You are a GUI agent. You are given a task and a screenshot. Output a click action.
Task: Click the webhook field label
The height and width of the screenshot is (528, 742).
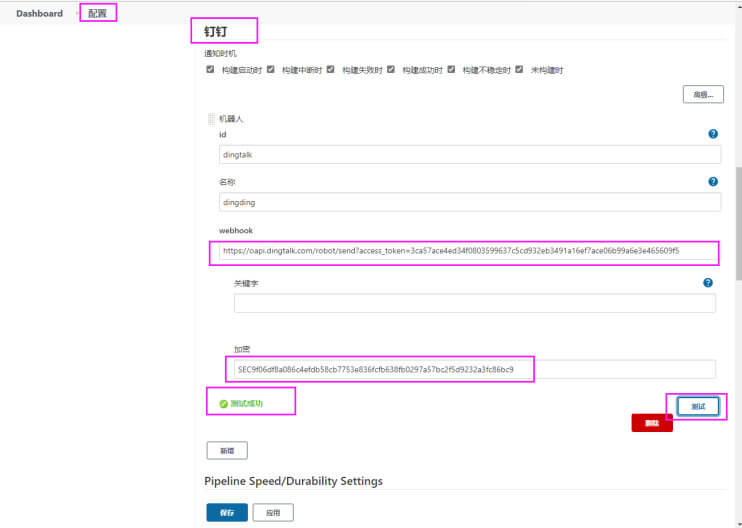tap(236, 231)
